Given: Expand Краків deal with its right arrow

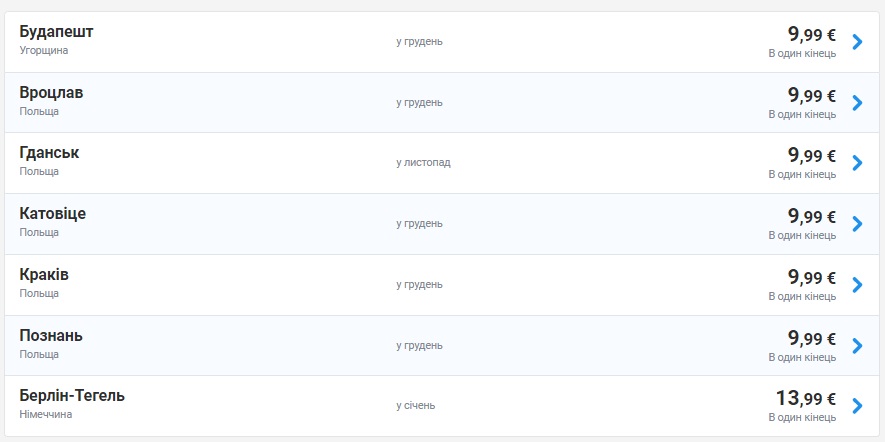Looking at the screenshot, I should [857, 285].
